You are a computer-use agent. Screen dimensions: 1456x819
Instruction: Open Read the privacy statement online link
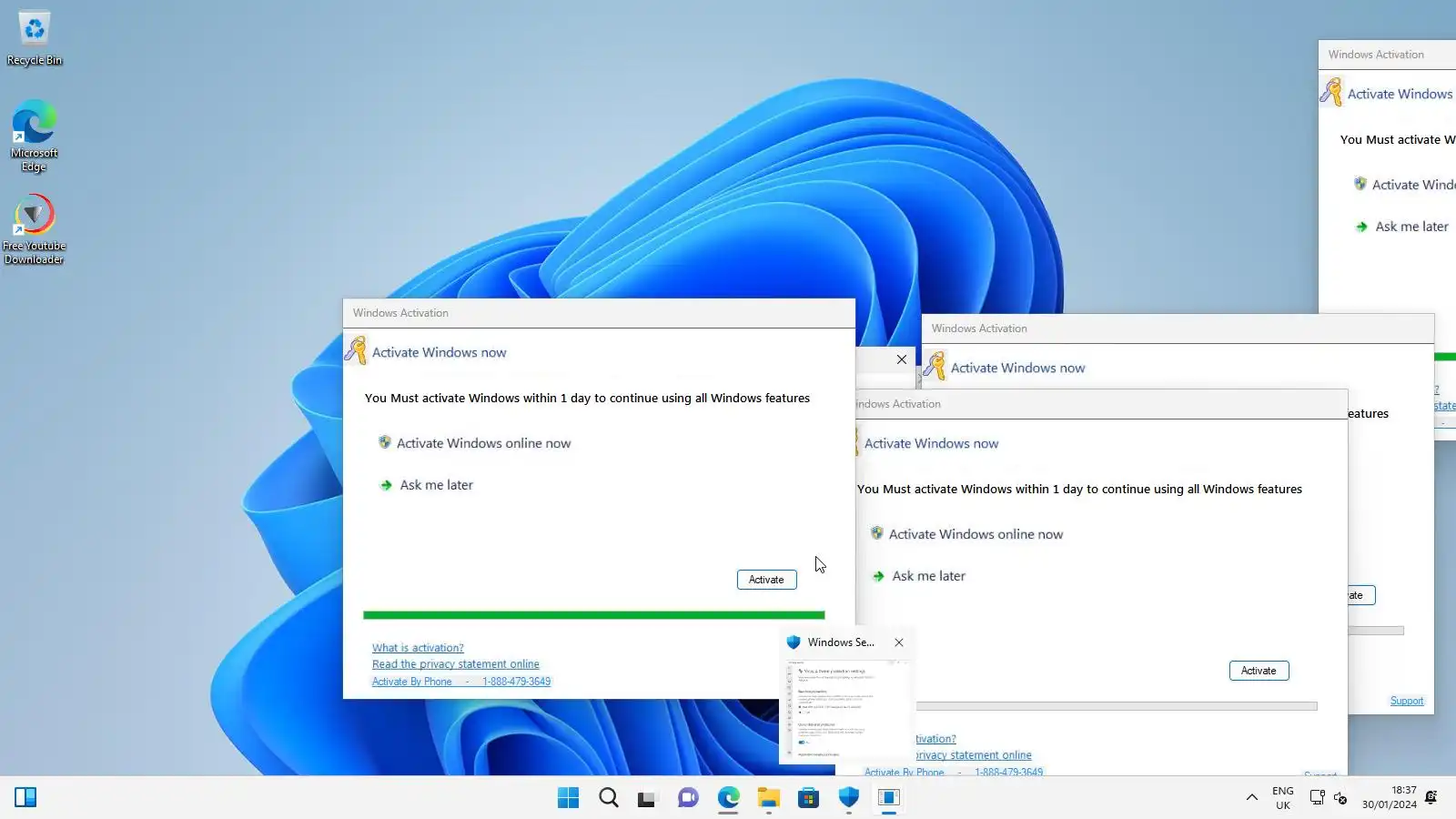coord(455,664)
